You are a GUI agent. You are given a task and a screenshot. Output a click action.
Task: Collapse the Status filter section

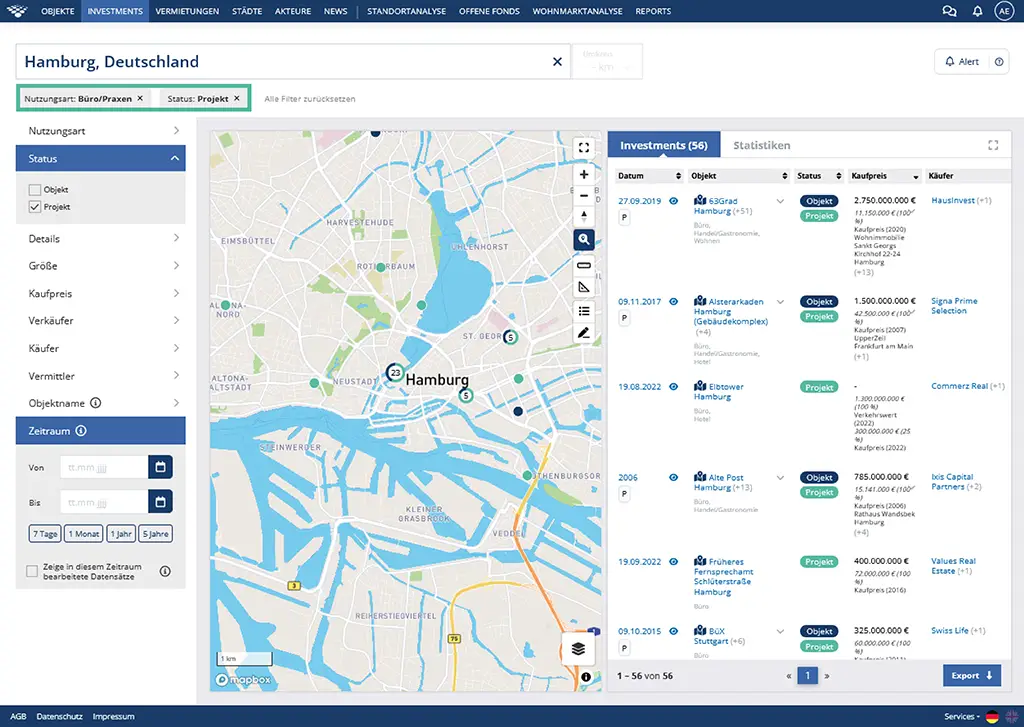[101, 159]
